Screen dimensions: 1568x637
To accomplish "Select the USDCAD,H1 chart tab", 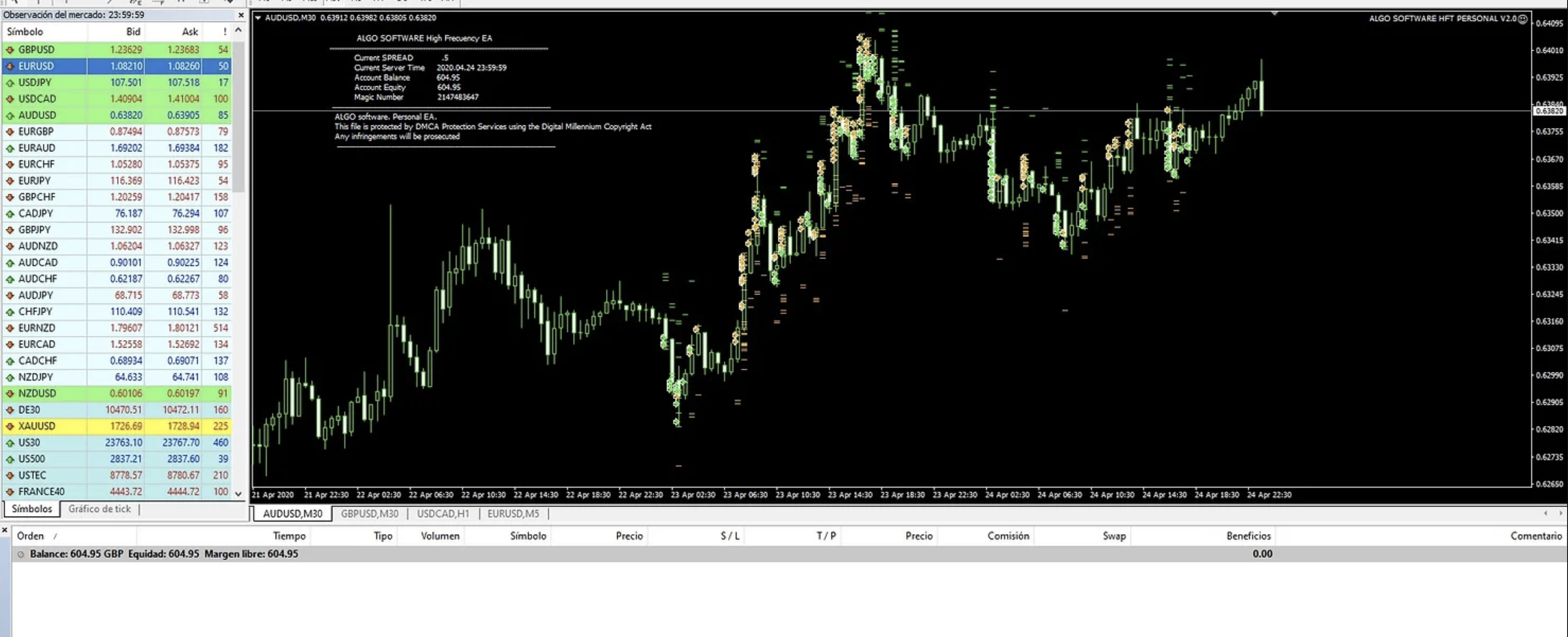I will 443,514.
